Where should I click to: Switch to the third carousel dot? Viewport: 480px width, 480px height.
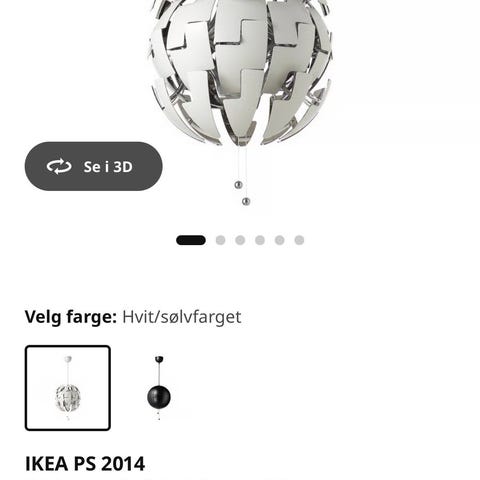click(x=240, y=240)
